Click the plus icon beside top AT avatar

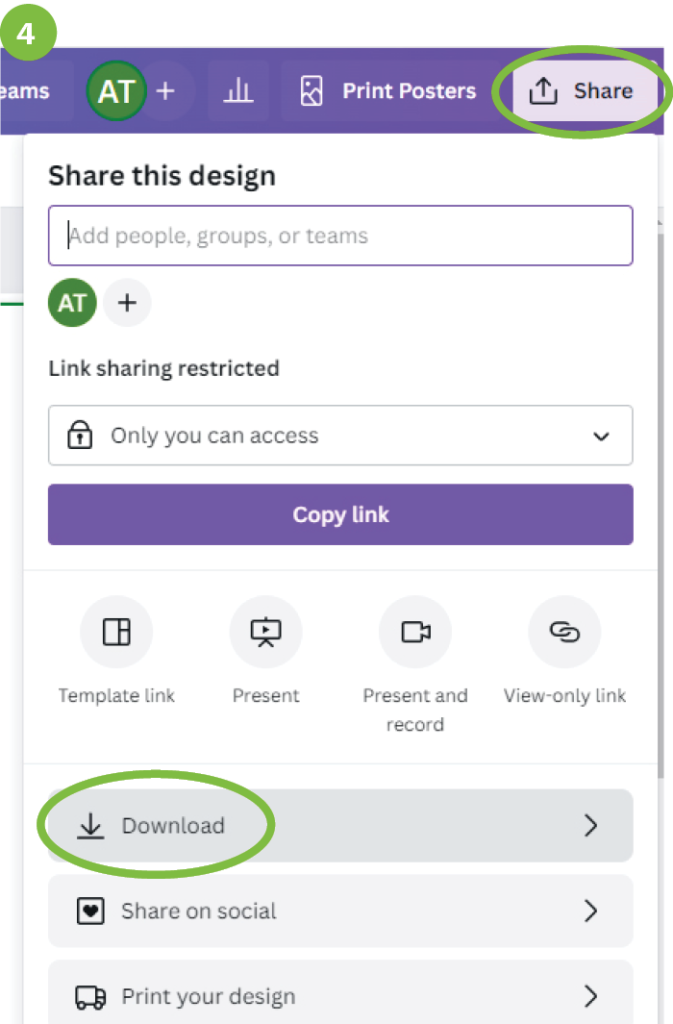pyautogui.click(x=166, y=91)
